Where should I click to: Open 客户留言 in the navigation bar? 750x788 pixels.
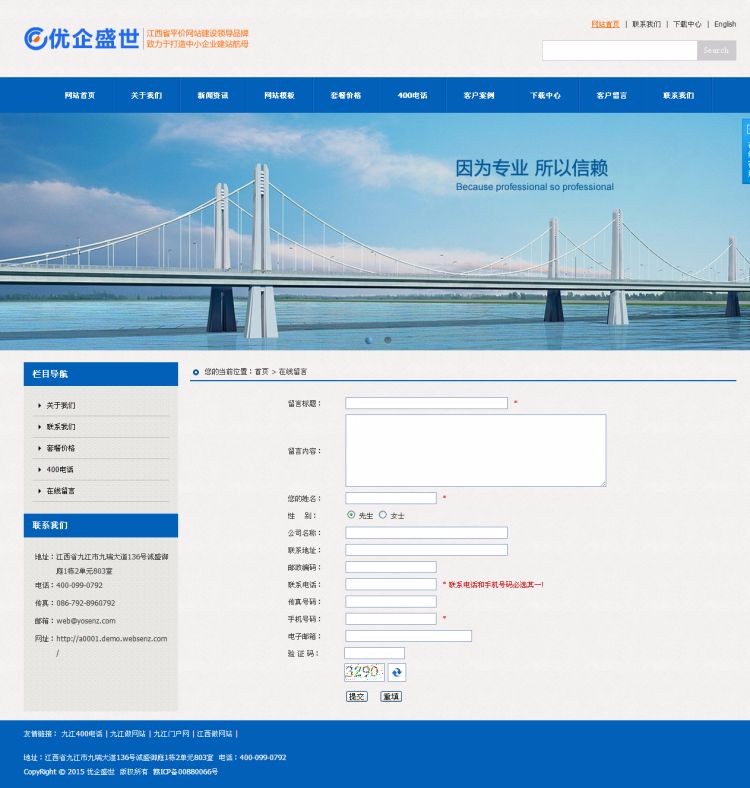[x=612, y=95]
